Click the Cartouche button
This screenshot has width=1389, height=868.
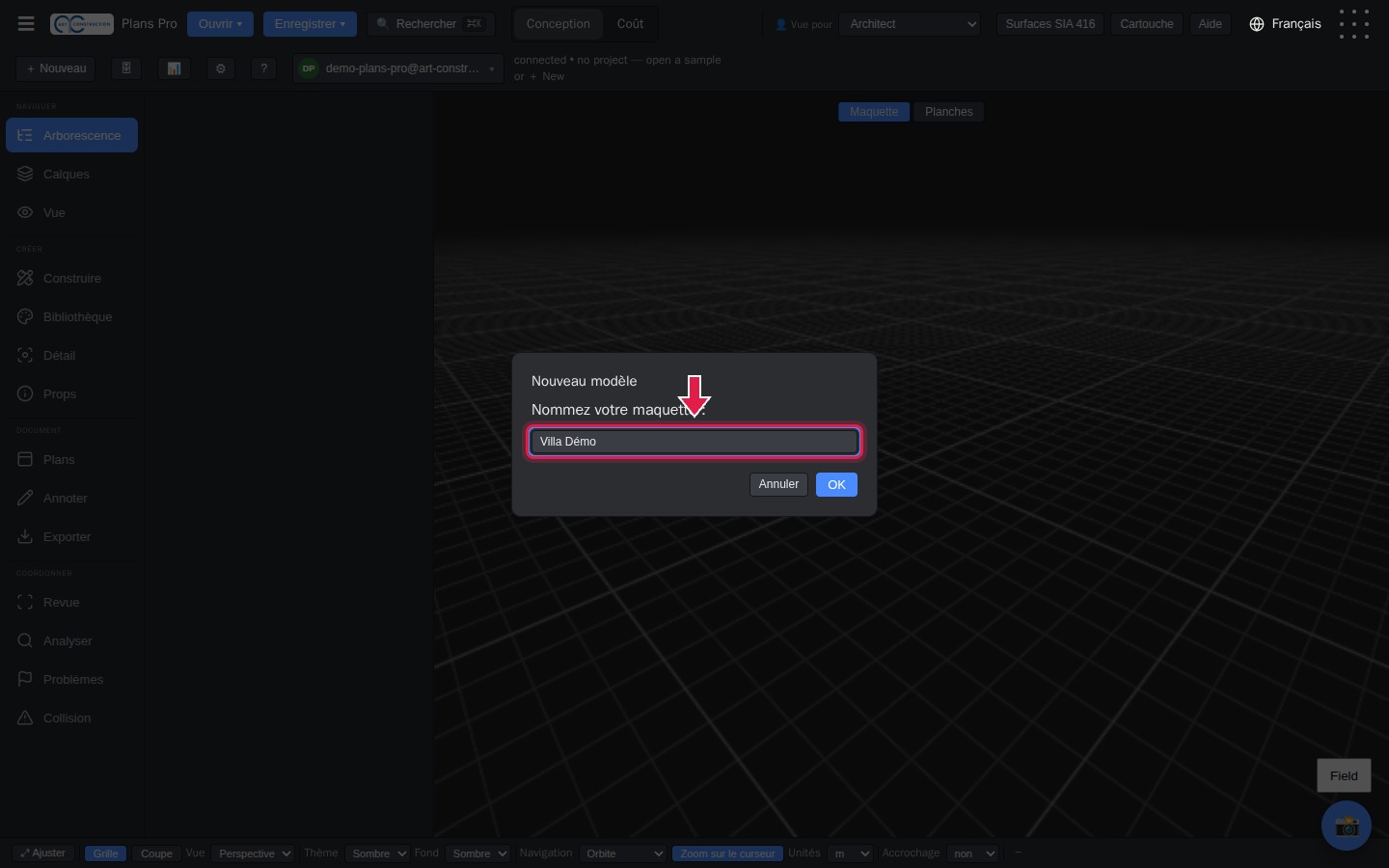click(1147, 24)
